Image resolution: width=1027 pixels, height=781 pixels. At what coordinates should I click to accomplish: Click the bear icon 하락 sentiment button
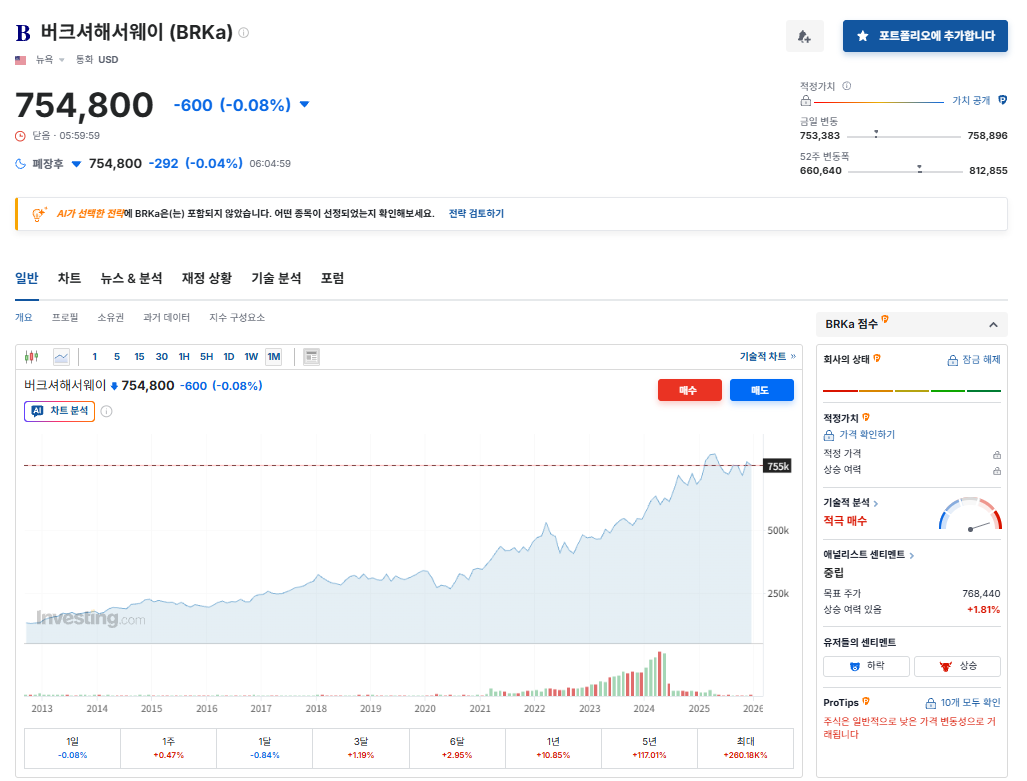tap(866, 666)
